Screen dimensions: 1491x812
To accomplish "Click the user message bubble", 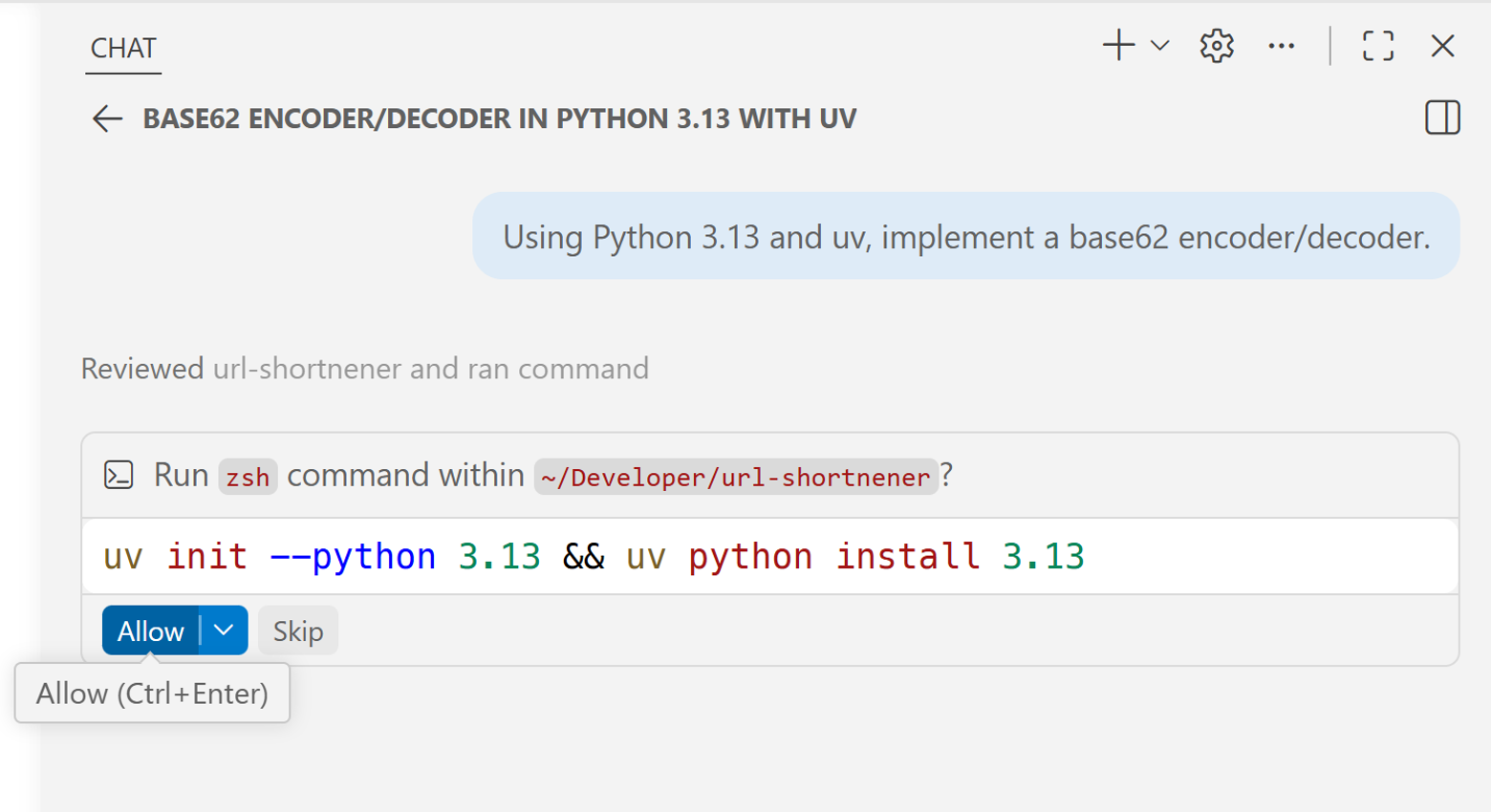I will coord(965,236).
